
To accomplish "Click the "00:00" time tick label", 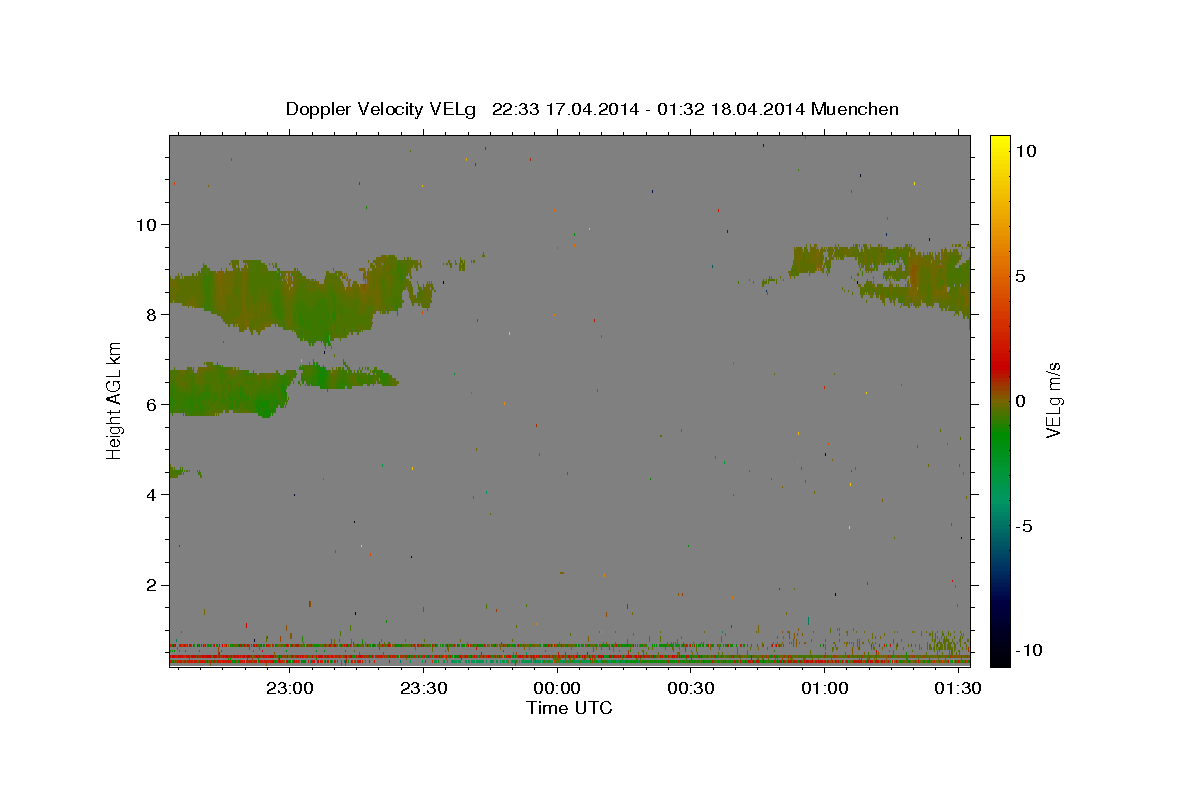I will click(557, 688).
